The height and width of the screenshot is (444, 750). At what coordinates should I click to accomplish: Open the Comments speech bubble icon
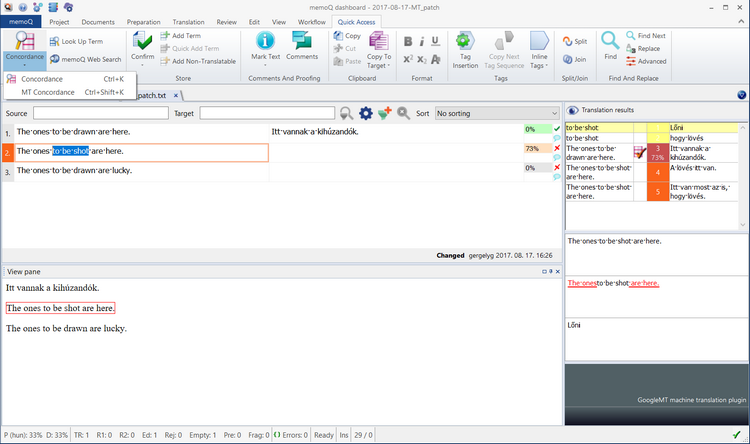point(303,41)
